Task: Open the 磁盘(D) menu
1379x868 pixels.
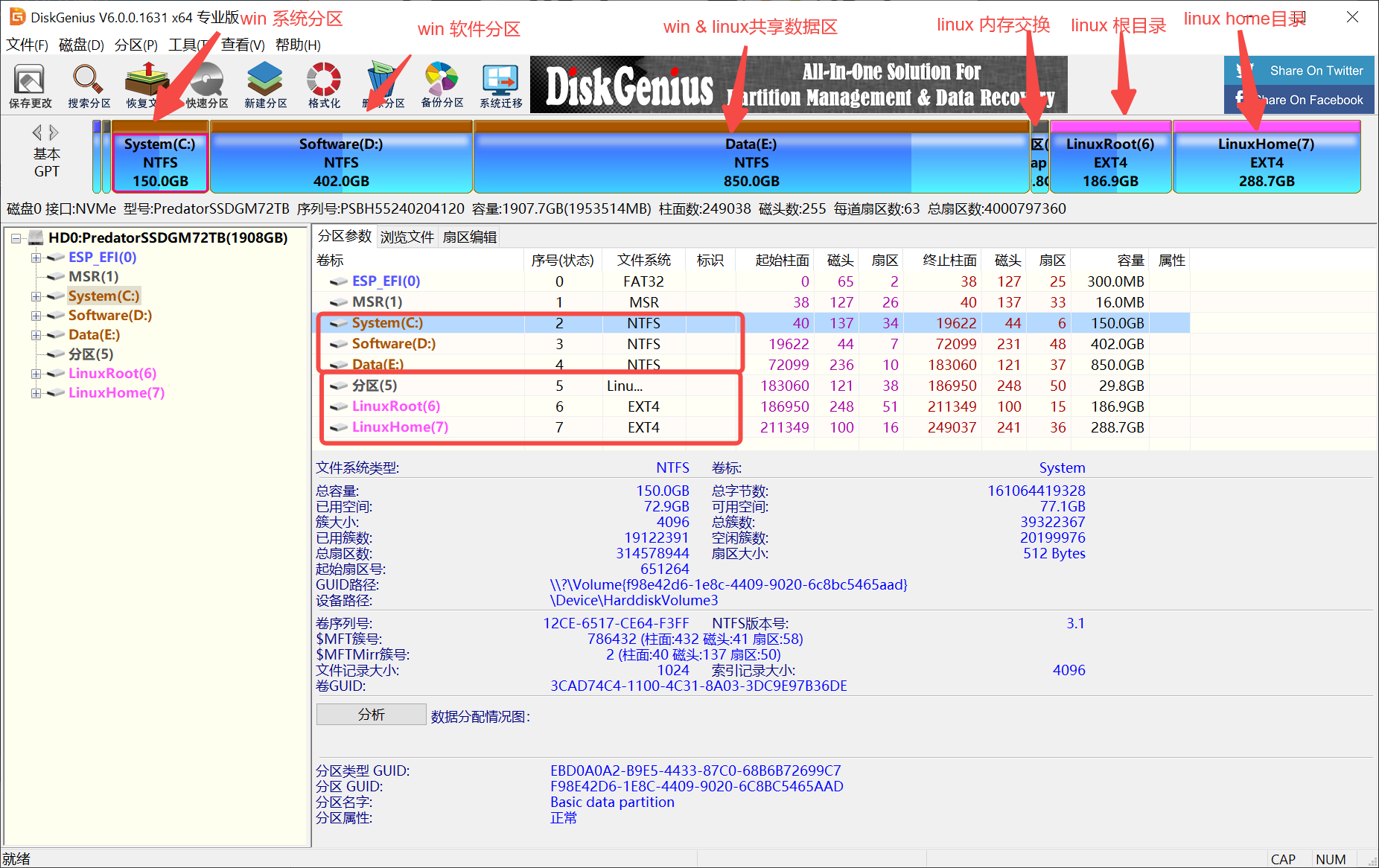Action: coord(81,45)
